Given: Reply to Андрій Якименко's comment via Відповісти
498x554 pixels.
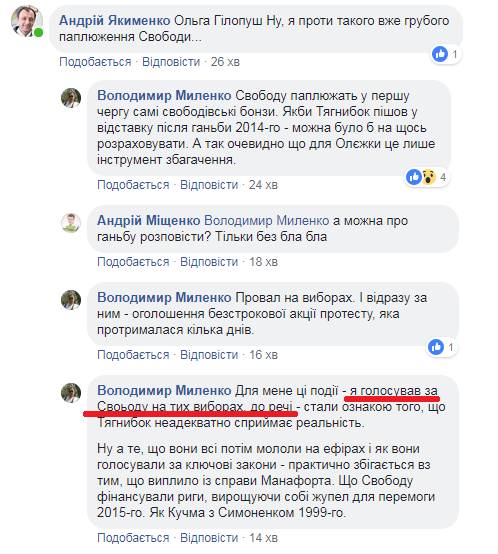Looking at the screenshot, I should 171,62.
